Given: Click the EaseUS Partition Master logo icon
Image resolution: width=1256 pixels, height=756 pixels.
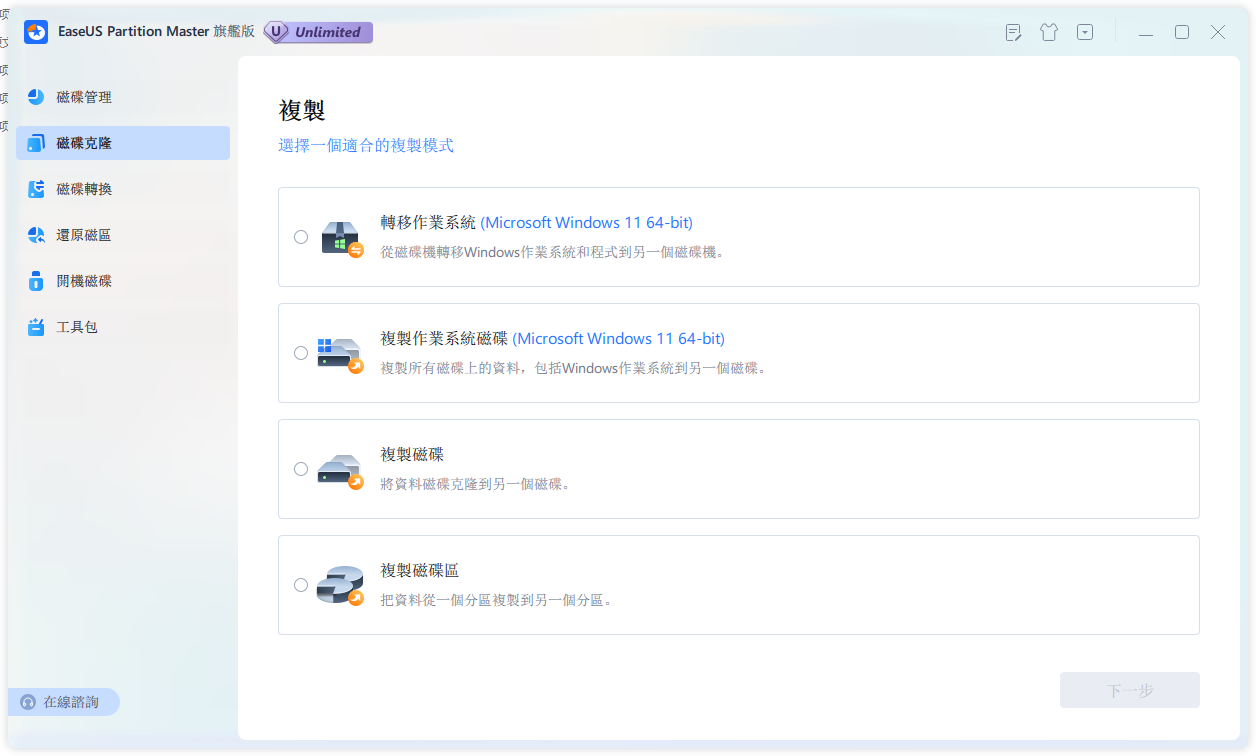Looking at the screenshot, I should tap(34, 32).
